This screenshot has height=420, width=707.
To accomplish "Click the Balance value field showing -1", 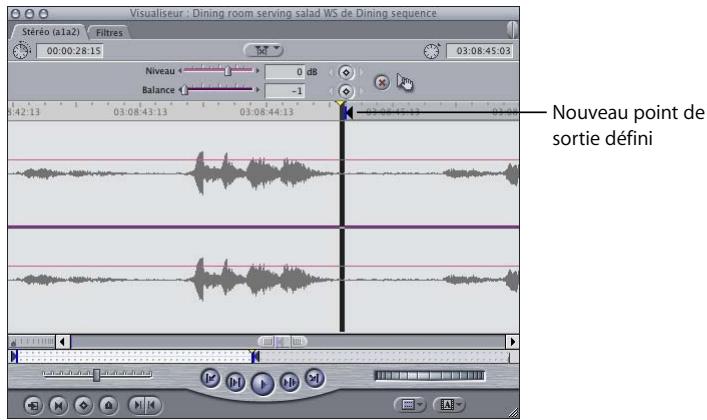I will (x=285, y=91).
